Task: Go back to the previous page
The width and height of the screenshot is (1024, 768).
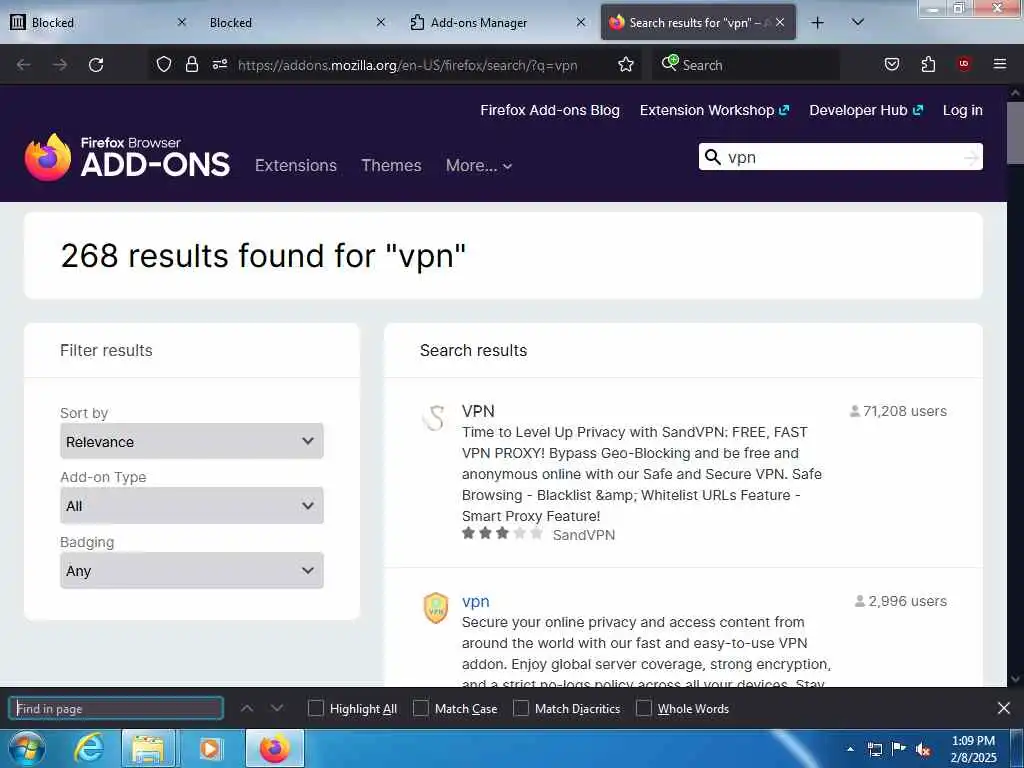Action: [x=24, y=65]
